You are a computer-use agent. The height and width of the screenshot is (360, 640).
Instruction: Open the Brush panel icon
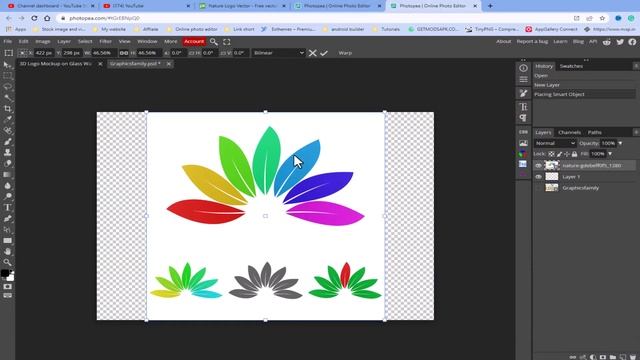[x=523, y=93]
